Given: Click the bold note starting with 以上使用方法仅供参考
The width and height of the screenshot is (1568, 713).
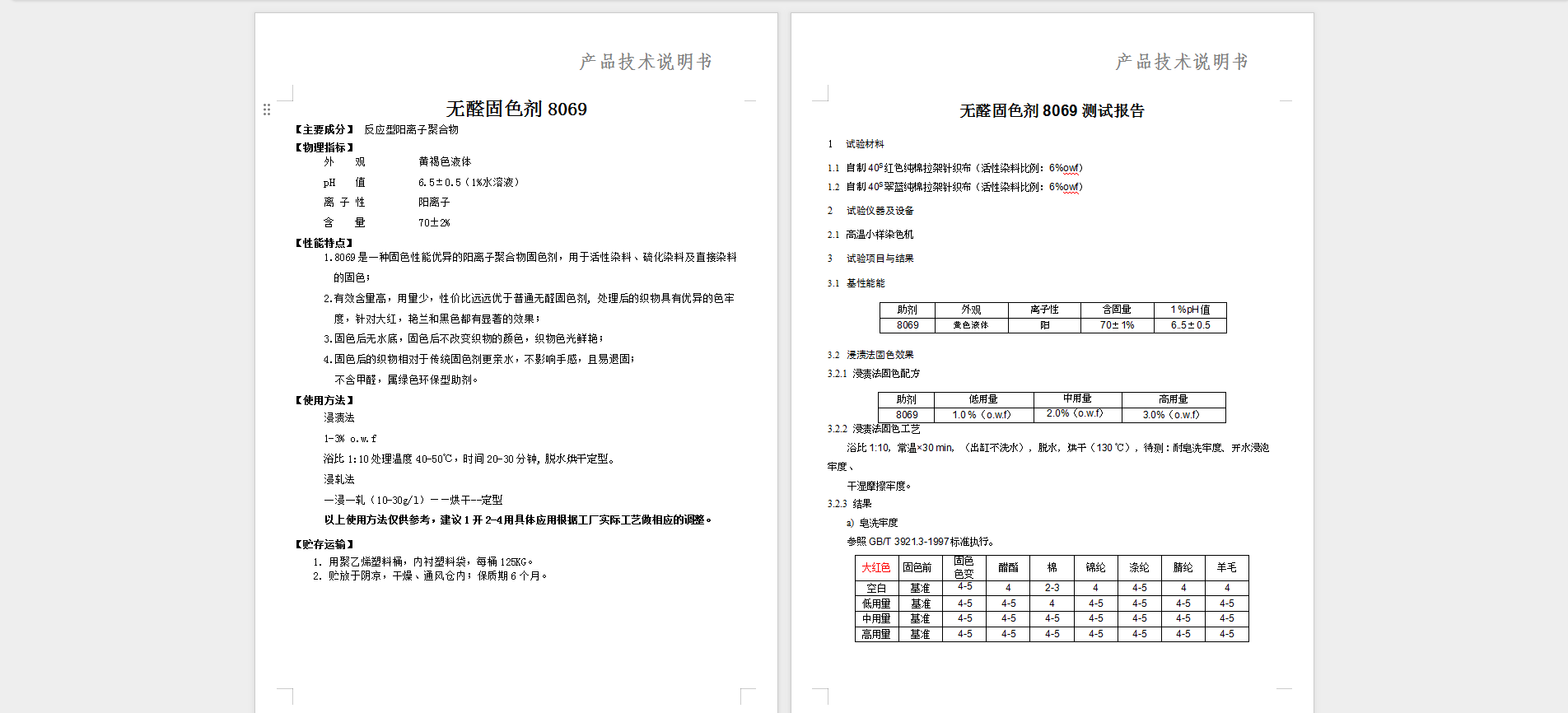Looking at the screenshot, I should [x=517, y=520].
